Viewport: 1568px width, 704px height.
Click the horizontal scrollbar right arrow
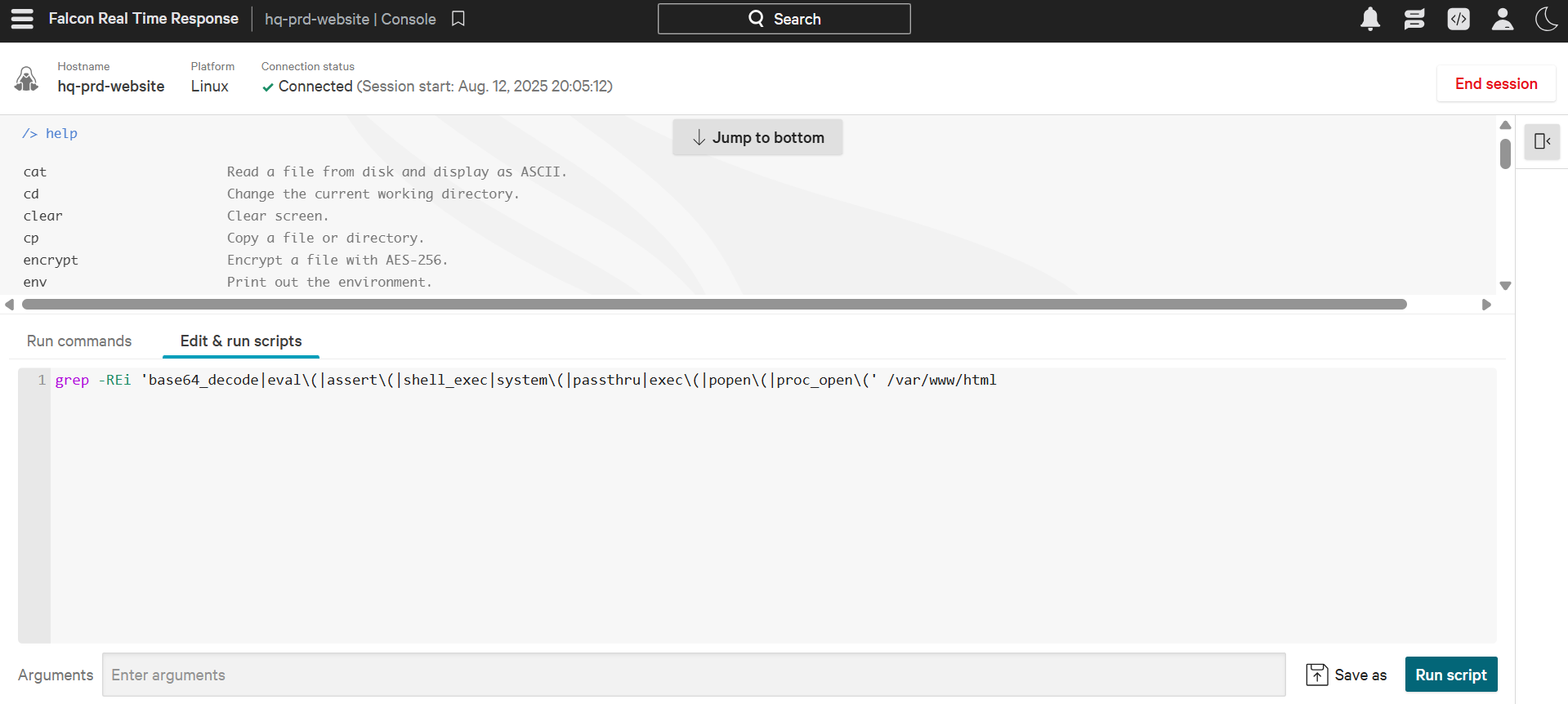pos(1486,305)
